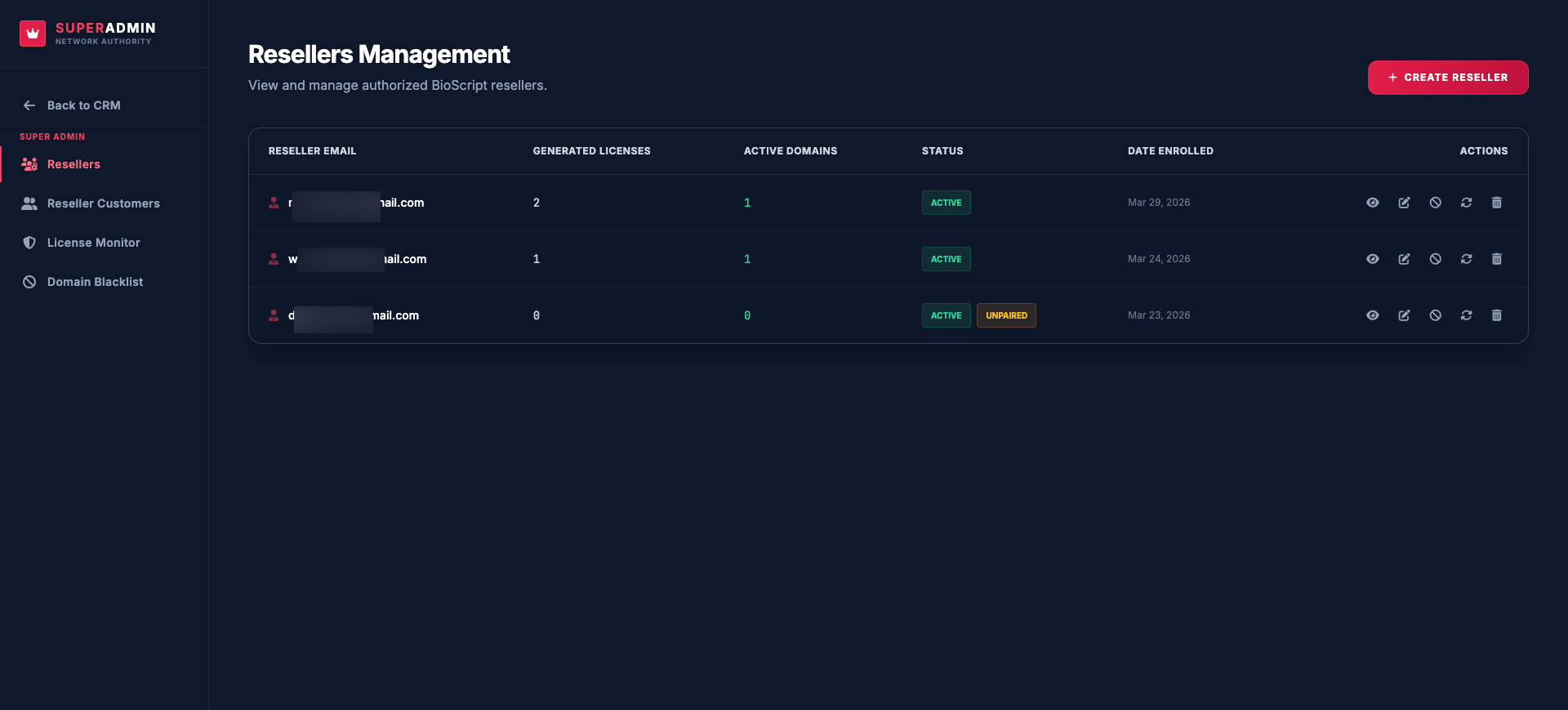Click the Actions column header
This screenshot has width=1568, height=710.
[1484, 151]
